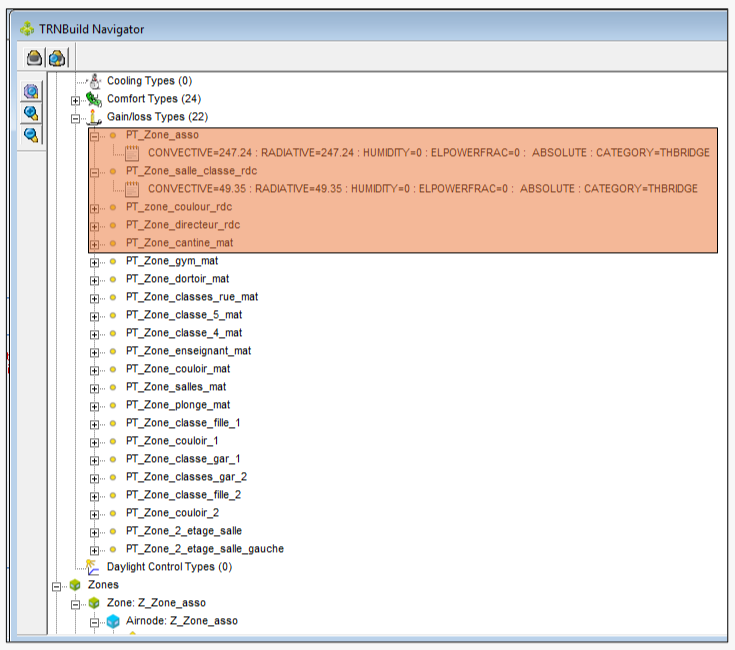Image resolution: width=735 pixels, height=650 pixels.
Task: Click the bottom magnifier icon in left sidebar
Action: 31,134
